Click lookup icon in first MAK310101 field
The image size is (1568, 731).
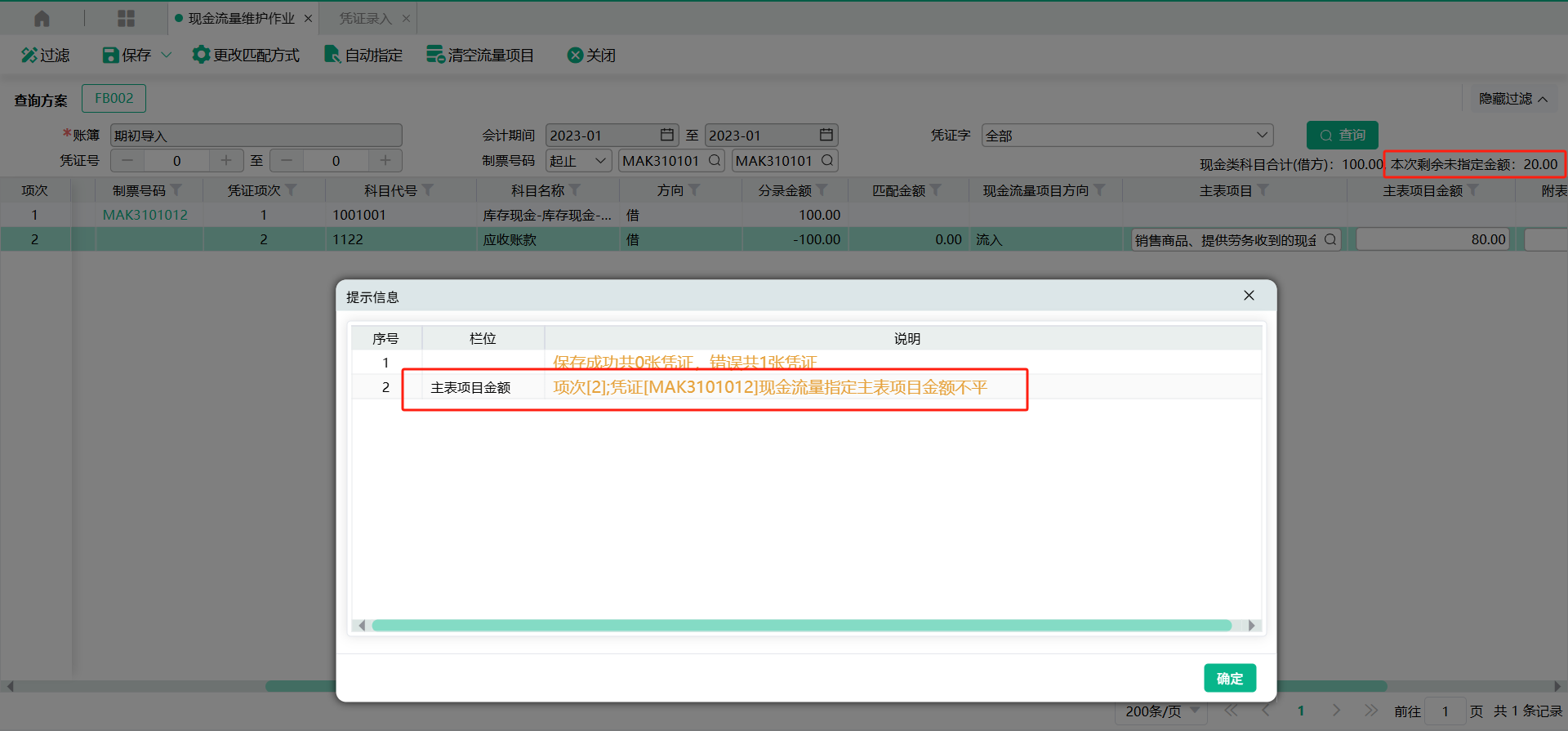coord(715,160)
